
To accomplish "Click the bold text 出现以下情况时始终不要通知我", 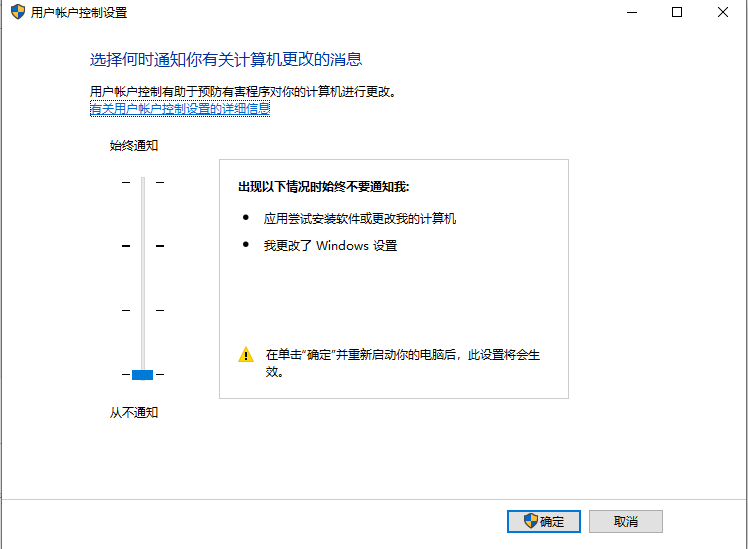I will point(323,187).
